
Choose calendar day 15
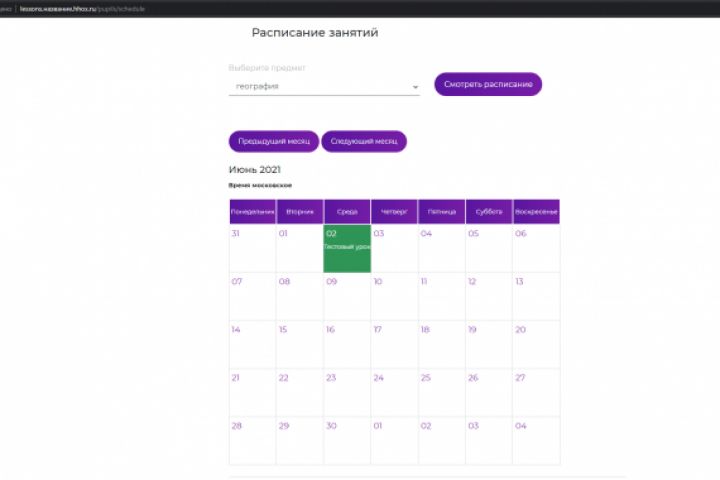pos(299,344)
